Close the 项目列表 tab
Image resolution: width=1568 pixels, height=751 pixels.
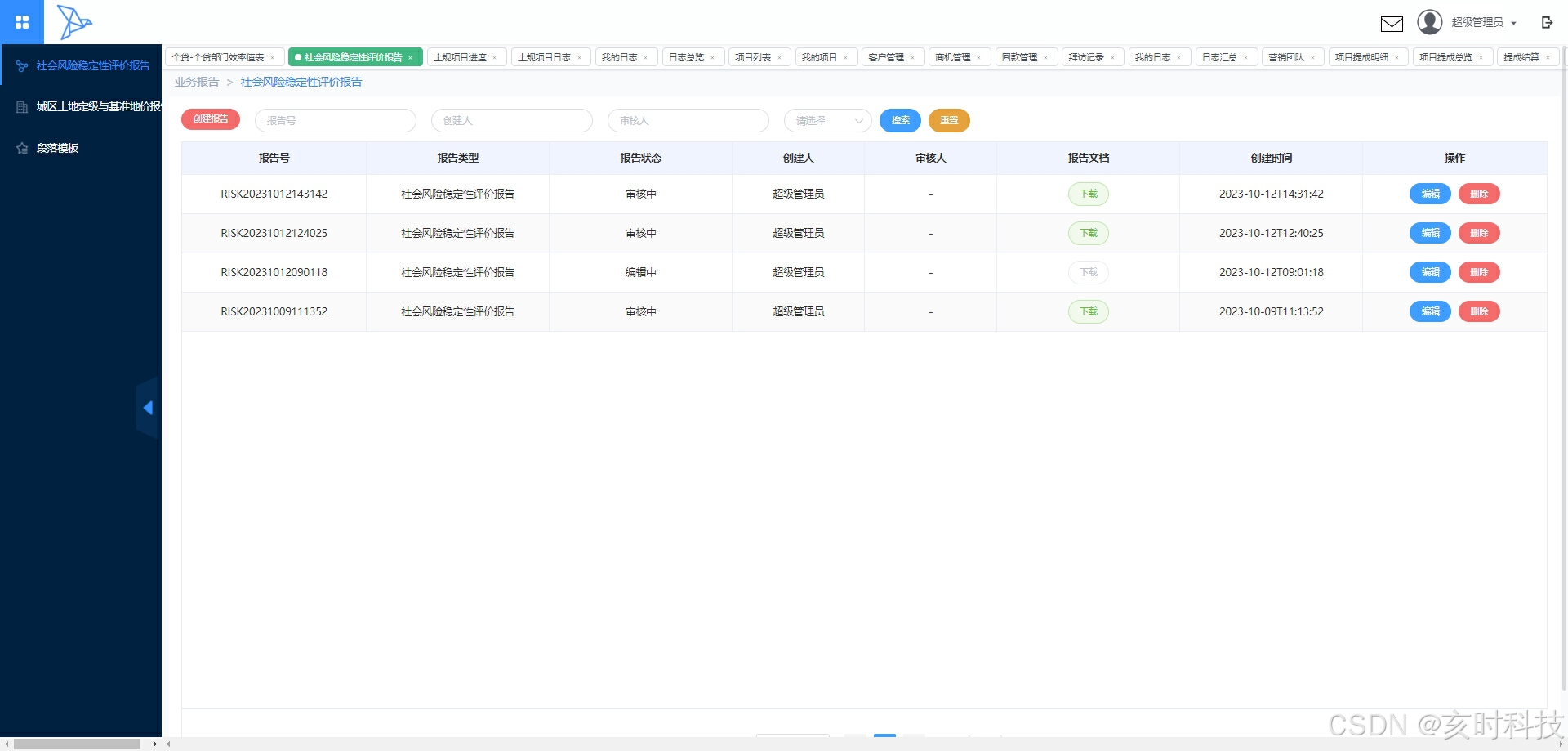tap(780, 58)
